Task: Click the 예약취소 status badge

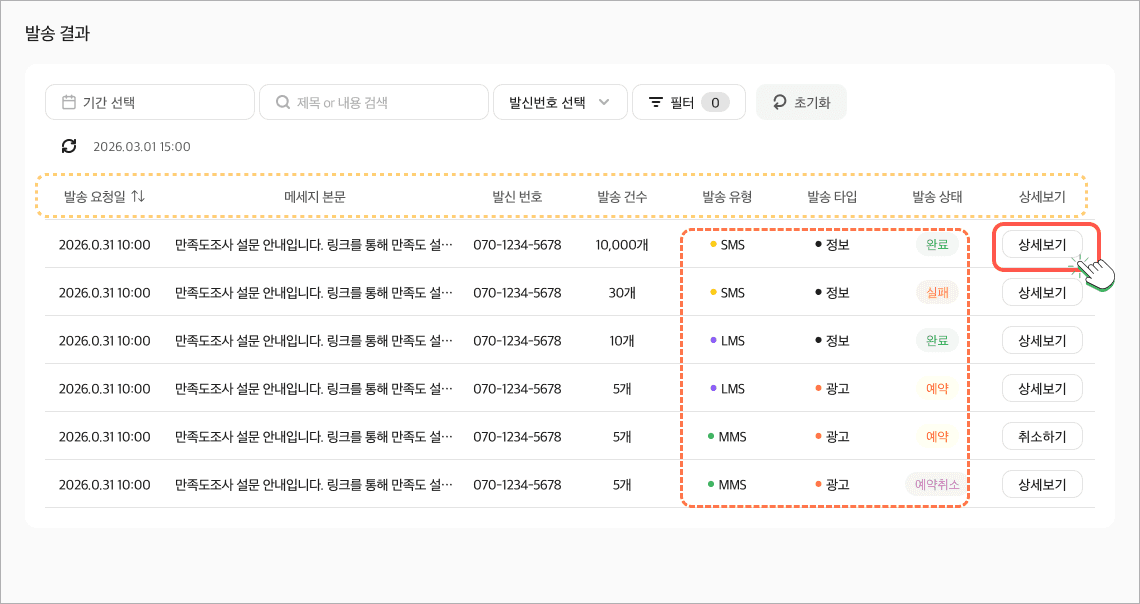Action: (x=937, y=485)
